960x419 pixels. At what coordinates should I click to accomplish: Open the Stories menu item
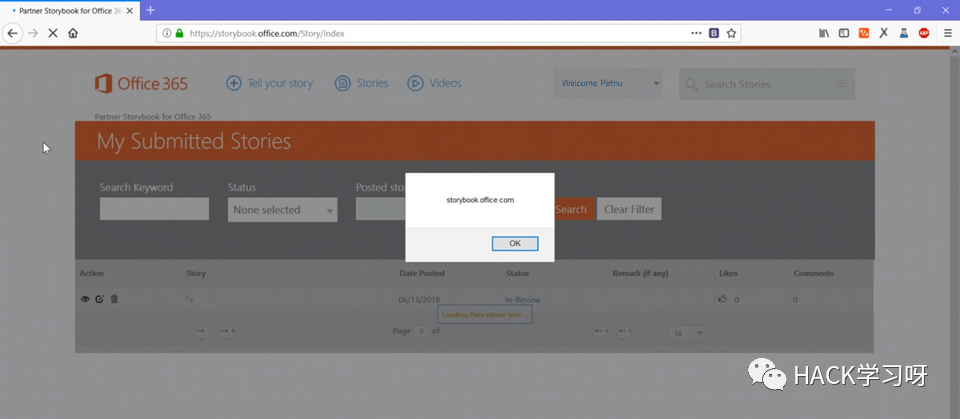(361, 83)
